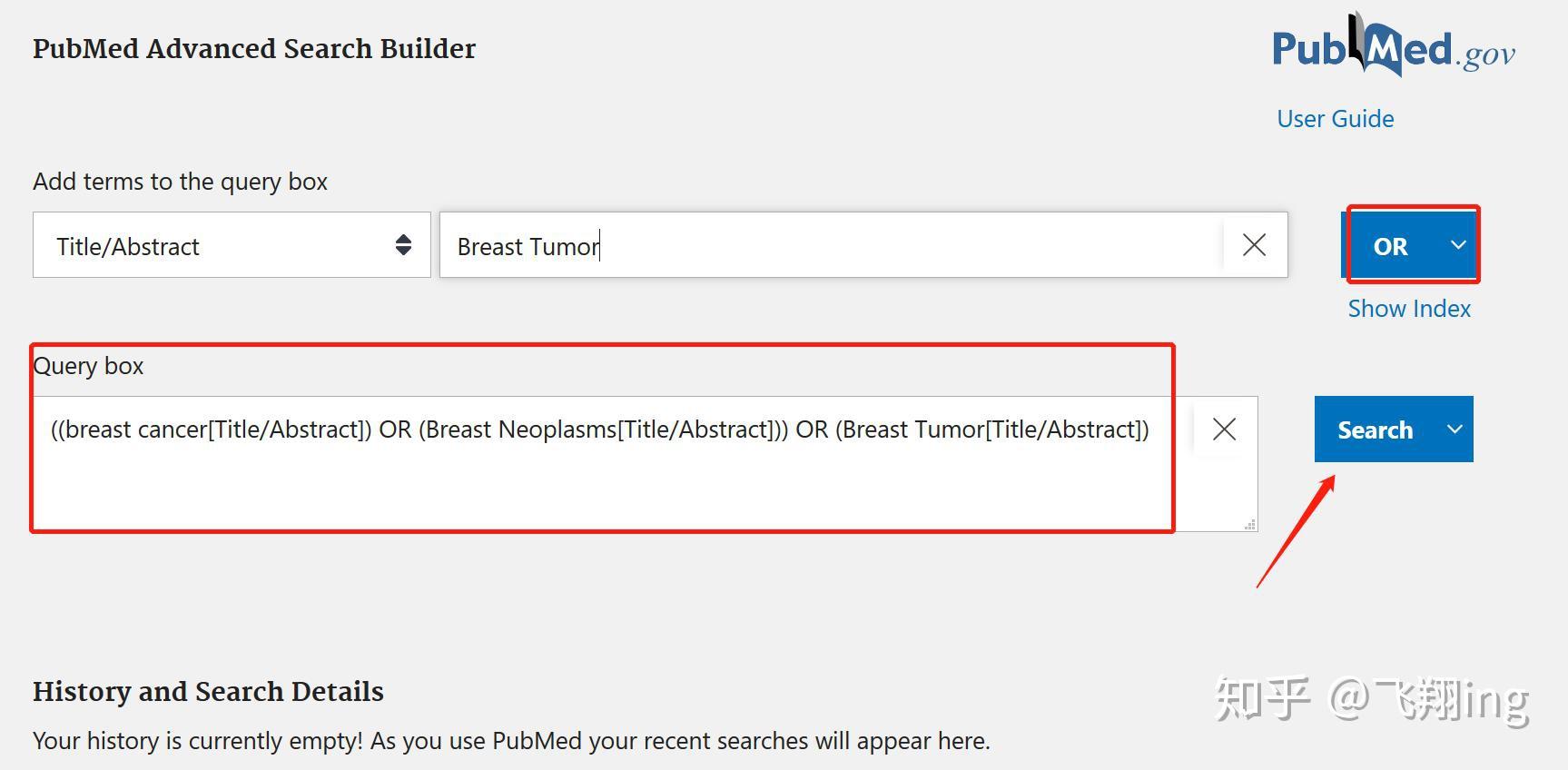
Task: Select the History and Search Details heading
Action: (x=208, y=692)
